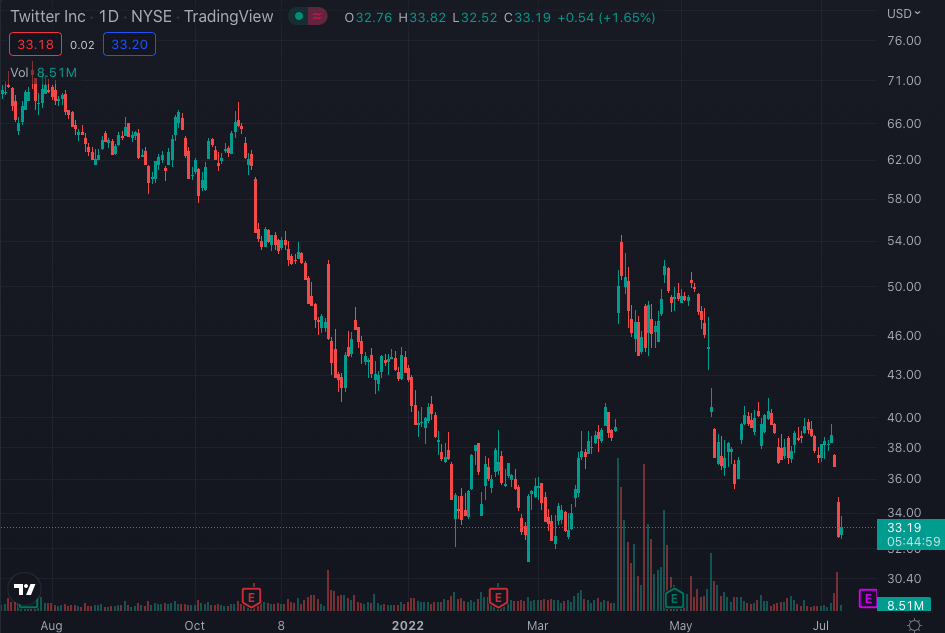945x633 pixels.
Task: Click the 0.02 spread value
Action: pos(82,45)
